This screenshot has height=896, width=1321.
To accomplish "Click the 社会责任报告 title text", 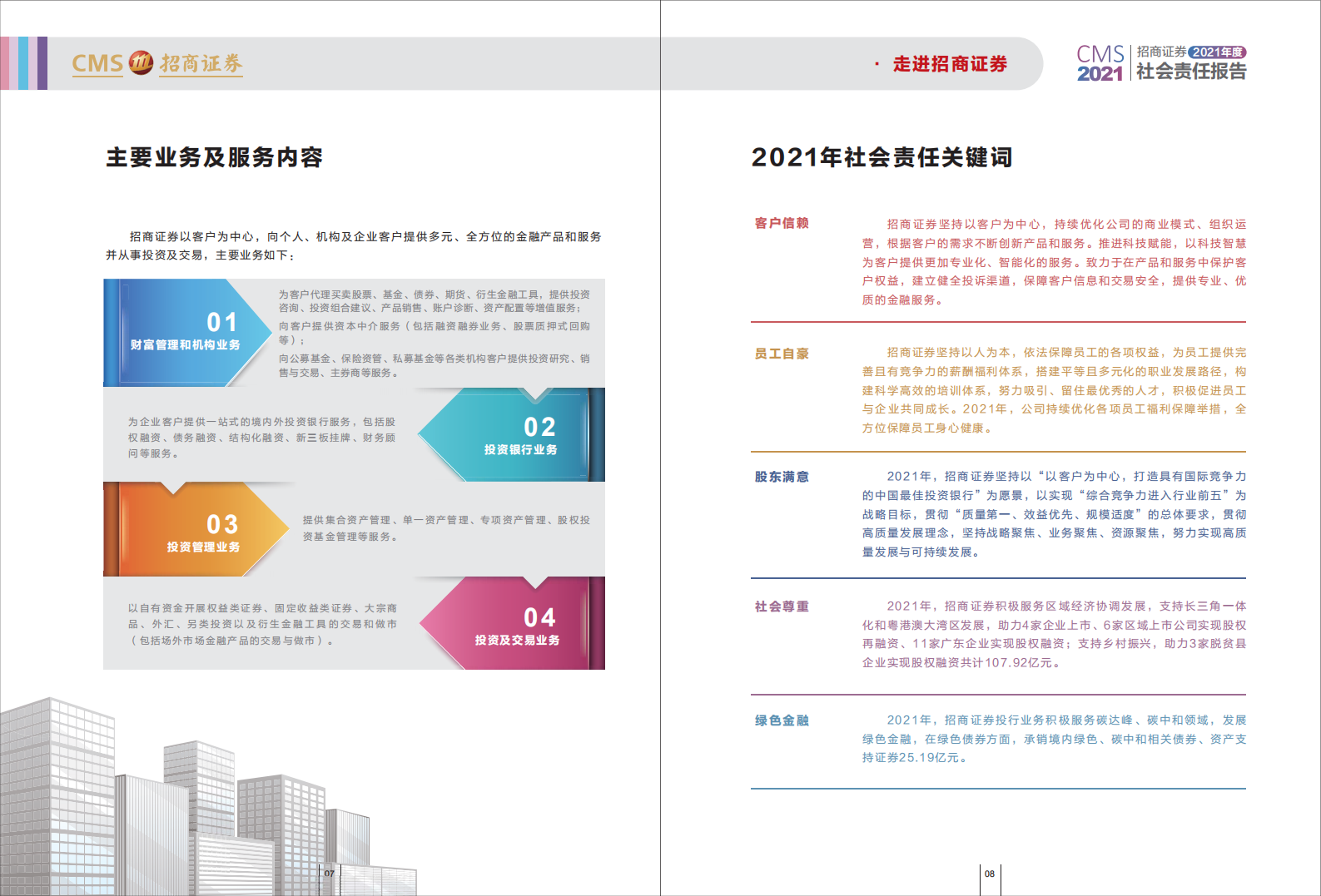I will pos(1191,72).
